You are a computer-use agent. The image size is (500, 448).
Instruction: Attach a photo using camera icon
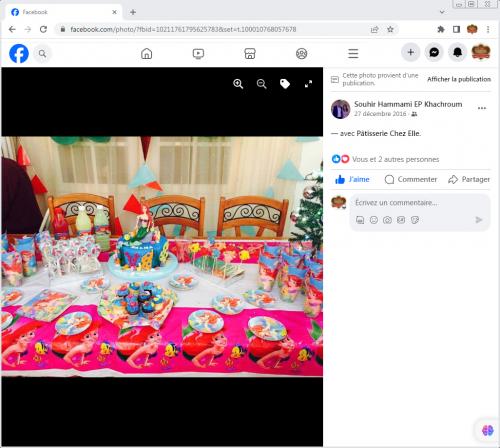coord(387,220)
